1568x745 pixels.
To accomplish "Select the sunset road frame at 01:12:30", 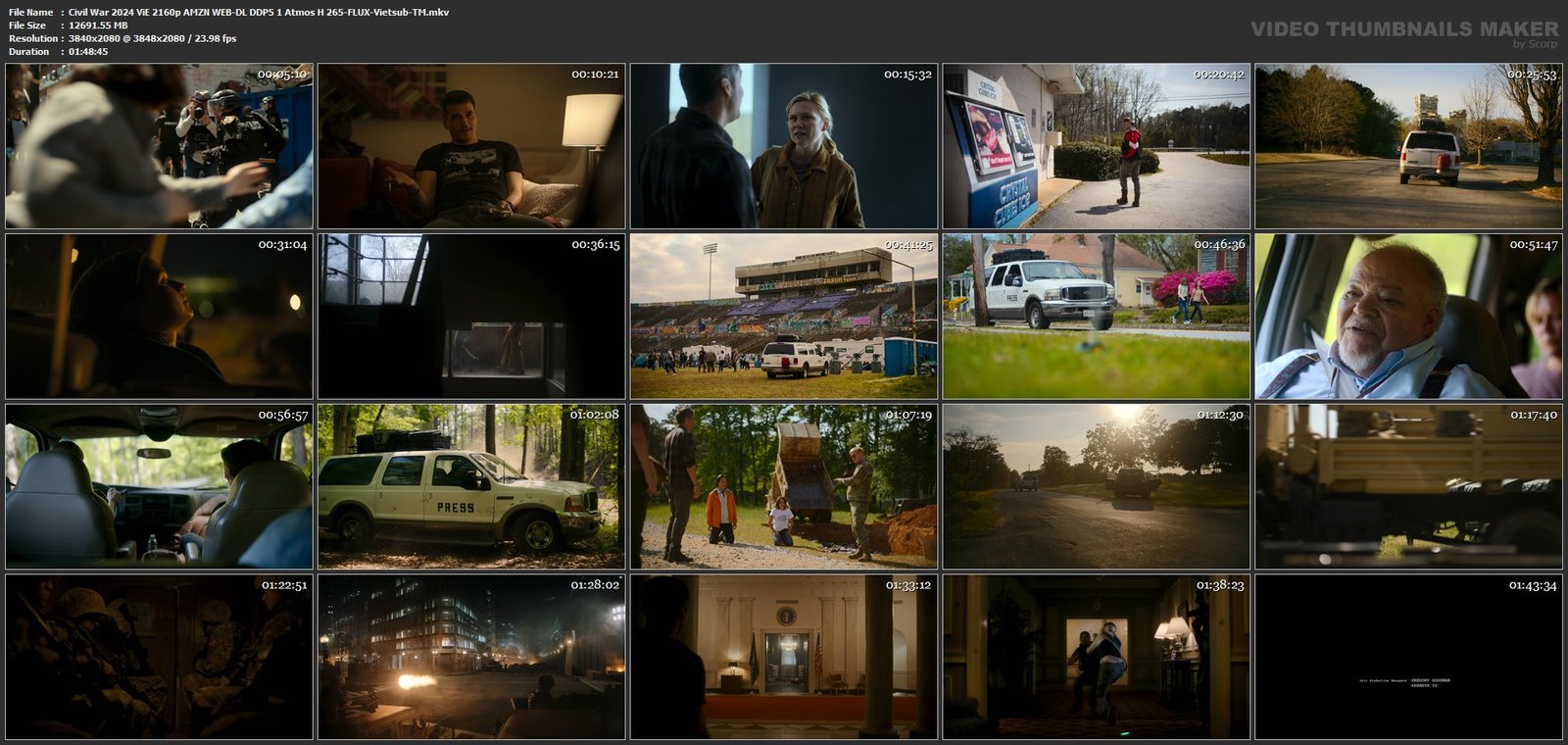I will (x=1097, y=486).
